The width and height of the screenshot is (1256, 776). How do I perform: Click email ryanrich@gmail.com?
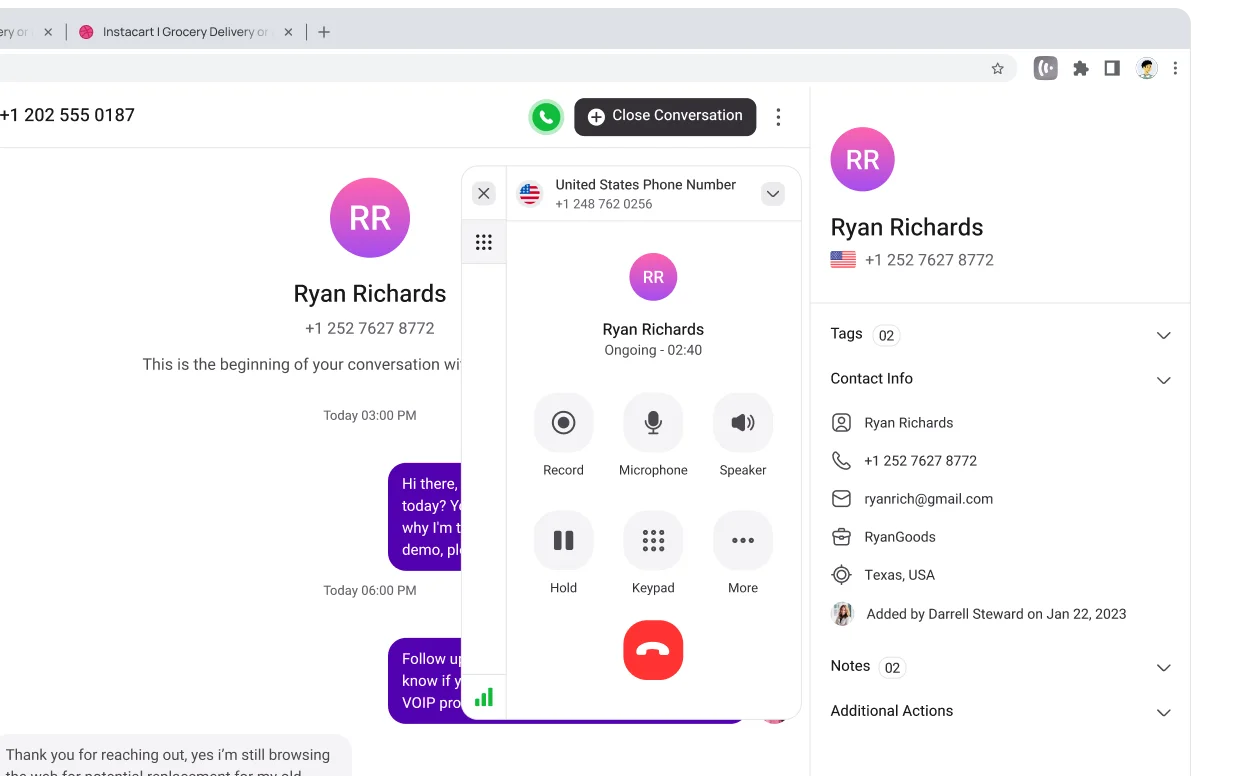[x=929, y=499]
